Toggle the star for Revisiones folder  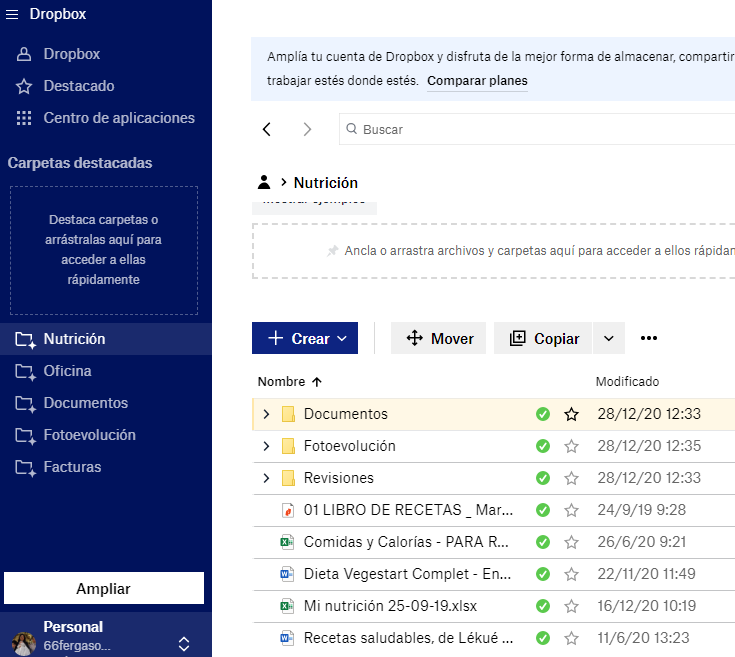tap(572, 478)
